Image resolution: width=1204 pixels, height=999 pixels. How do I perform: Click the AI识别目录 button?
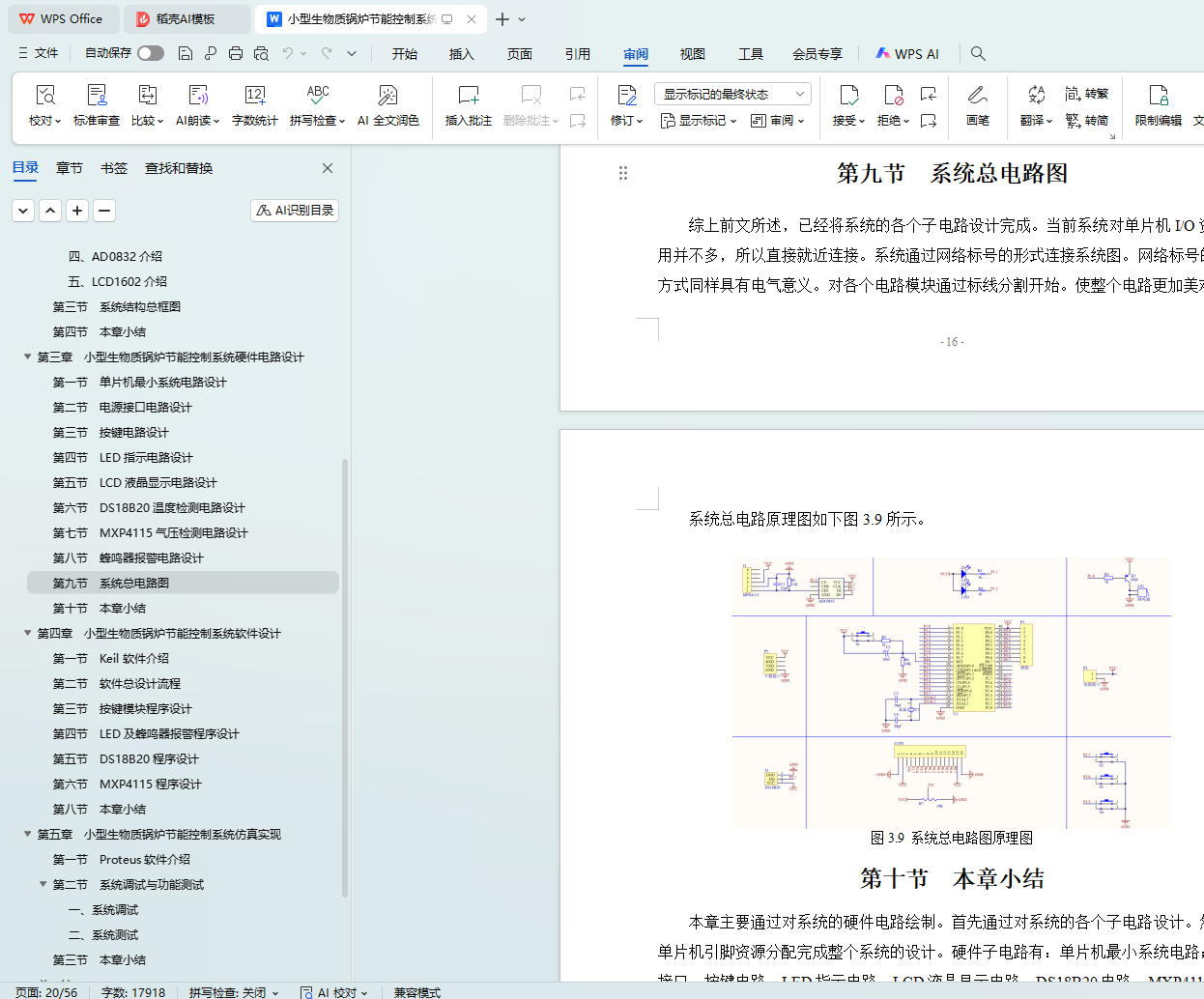point(295,211)
